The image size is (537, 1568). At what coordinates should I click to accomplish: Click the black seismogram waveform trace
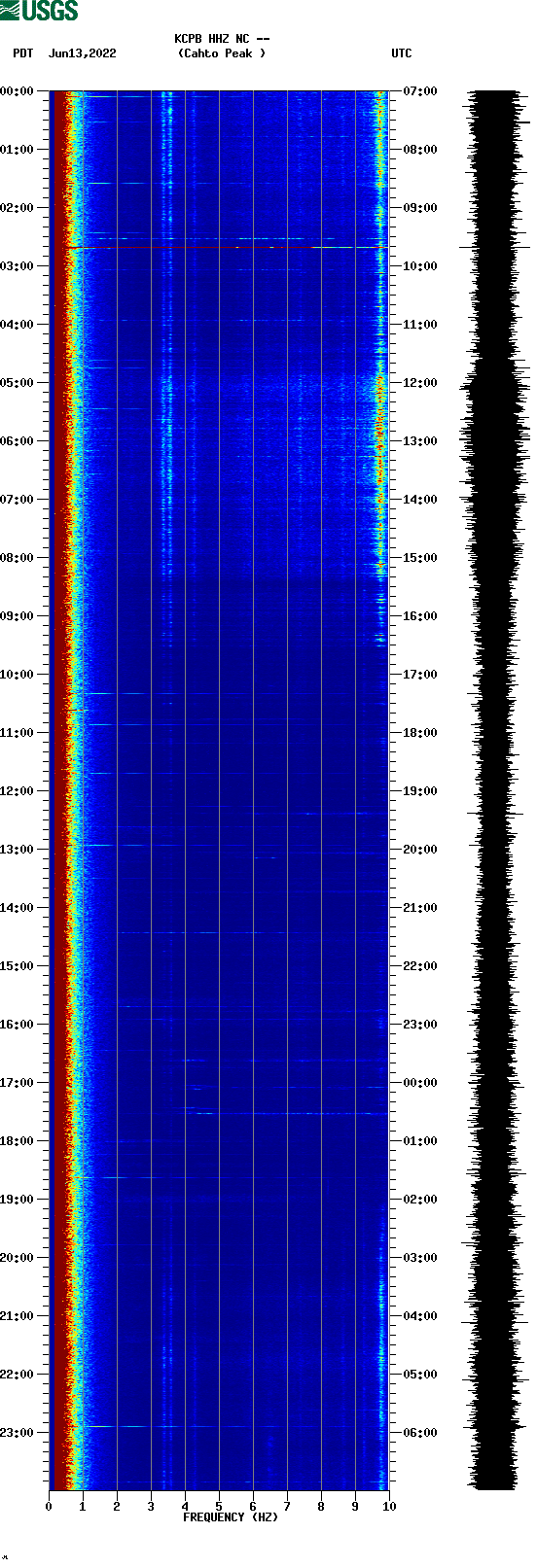494,790
